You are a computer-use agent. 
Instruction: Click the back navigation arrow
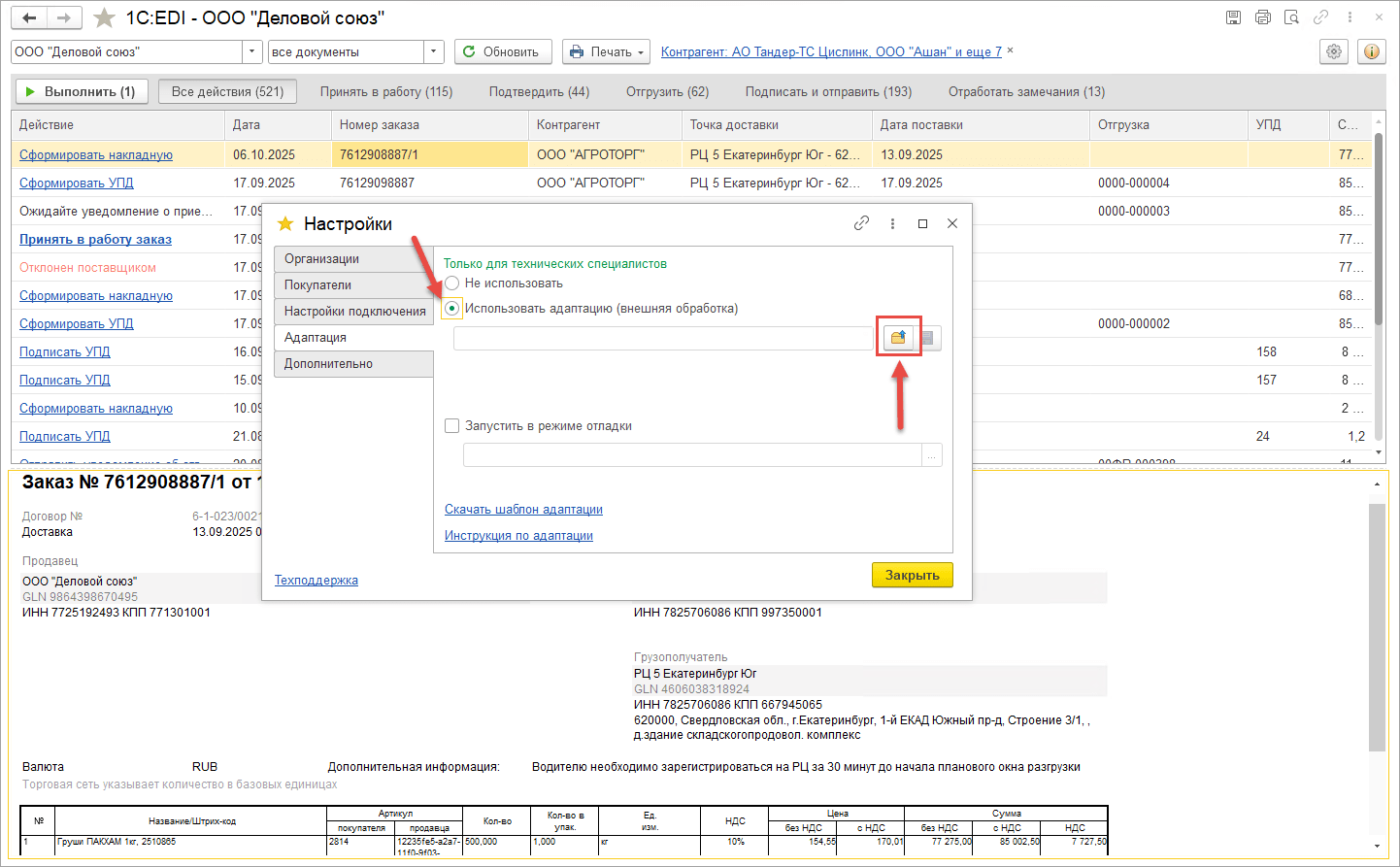coord(29,17)
